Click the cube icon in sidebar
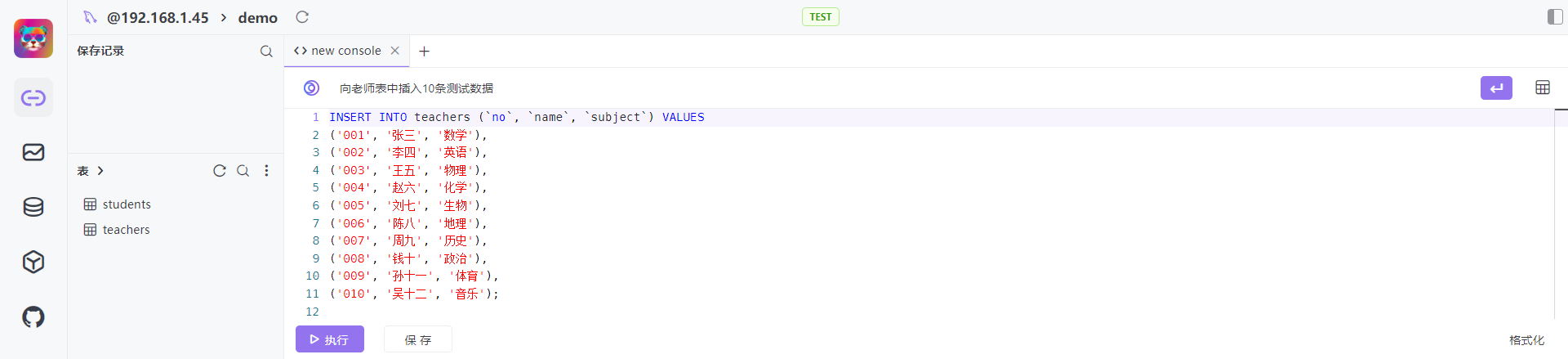Screen dimensions: 1568x359 33,262
